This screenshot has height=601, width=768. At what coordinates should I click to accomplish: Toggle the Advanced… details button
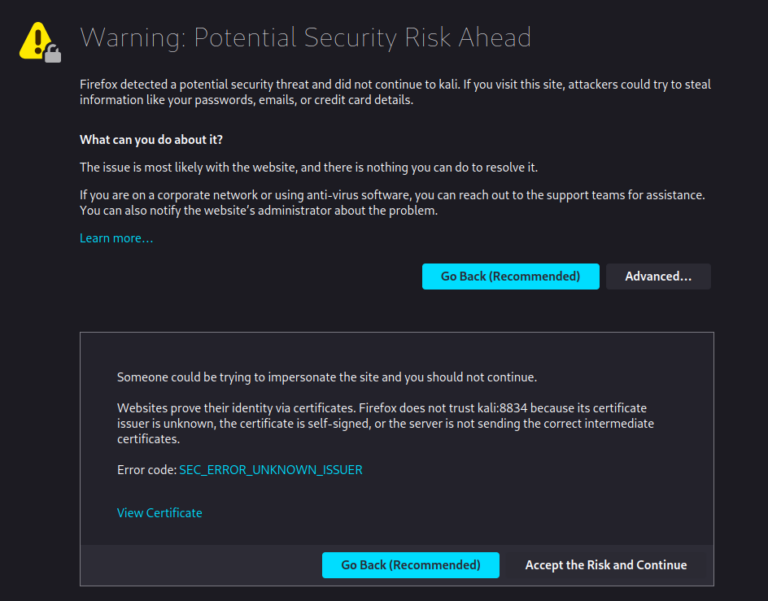point(658,276)
